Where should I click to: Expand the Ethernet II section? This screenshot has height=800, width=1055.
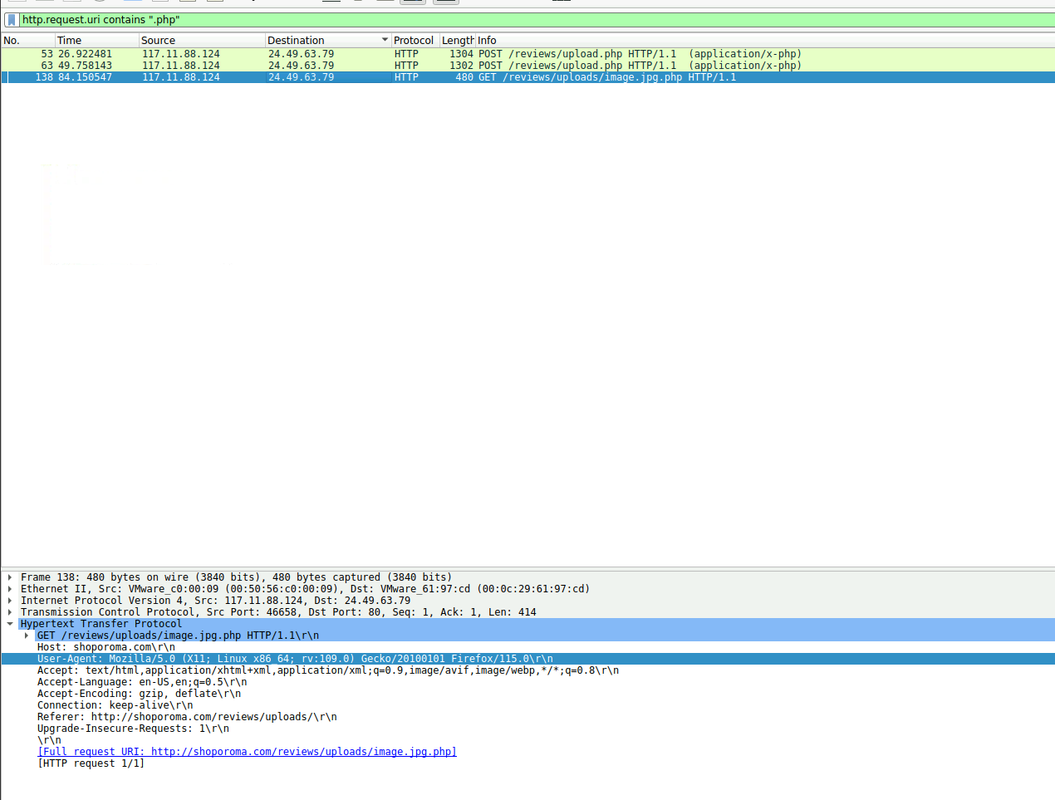click(10, 589)
